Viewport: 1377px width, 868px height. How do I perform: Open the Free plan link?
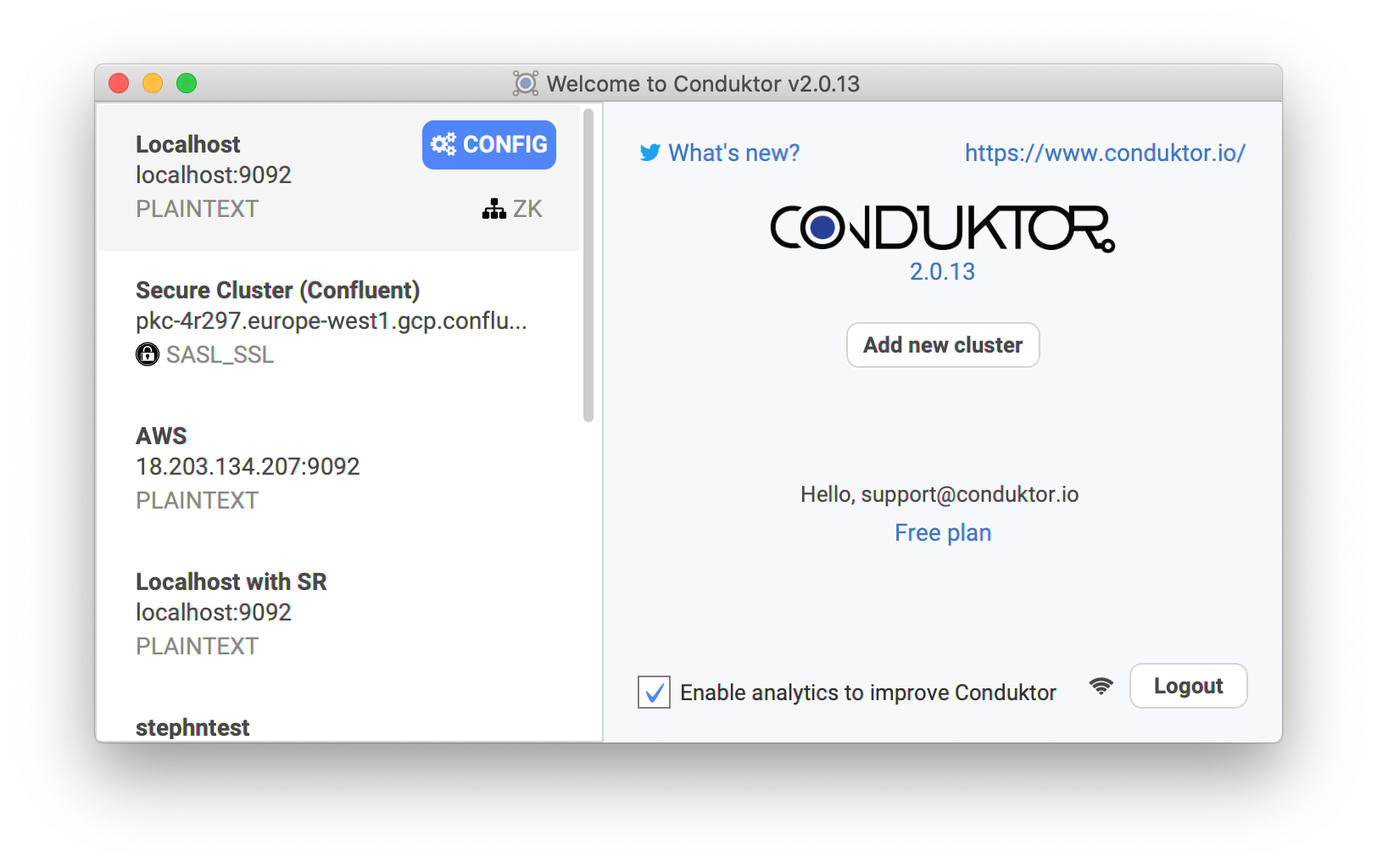point(943,532)
